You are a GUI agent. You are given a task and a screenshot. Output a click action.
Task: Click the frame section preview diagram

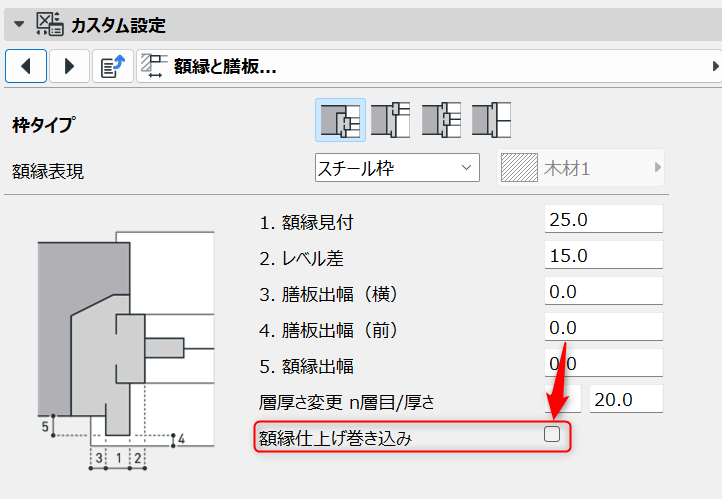(126, 351)
